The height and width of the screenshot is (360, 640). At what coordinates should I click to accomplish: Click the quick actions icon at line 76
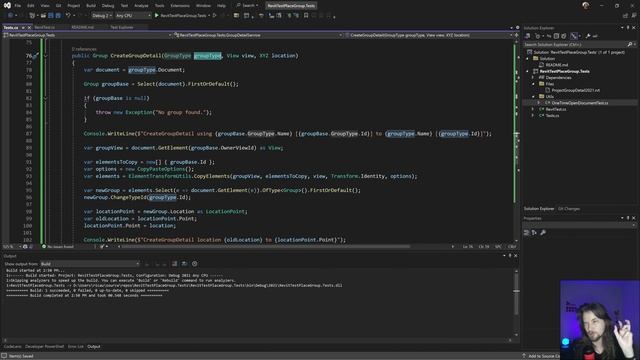pos(36,56)
